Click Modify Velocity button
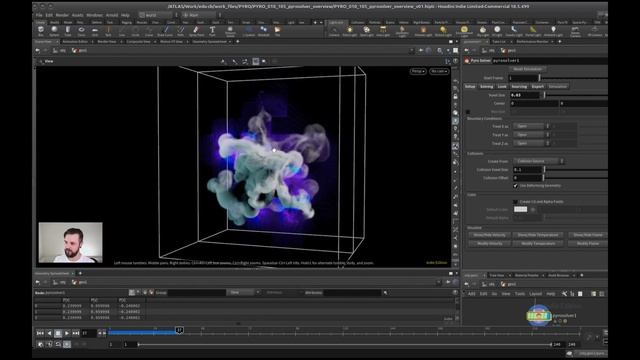Image resolution: width=640 pixels, height=360 pixels. (489, 244)
